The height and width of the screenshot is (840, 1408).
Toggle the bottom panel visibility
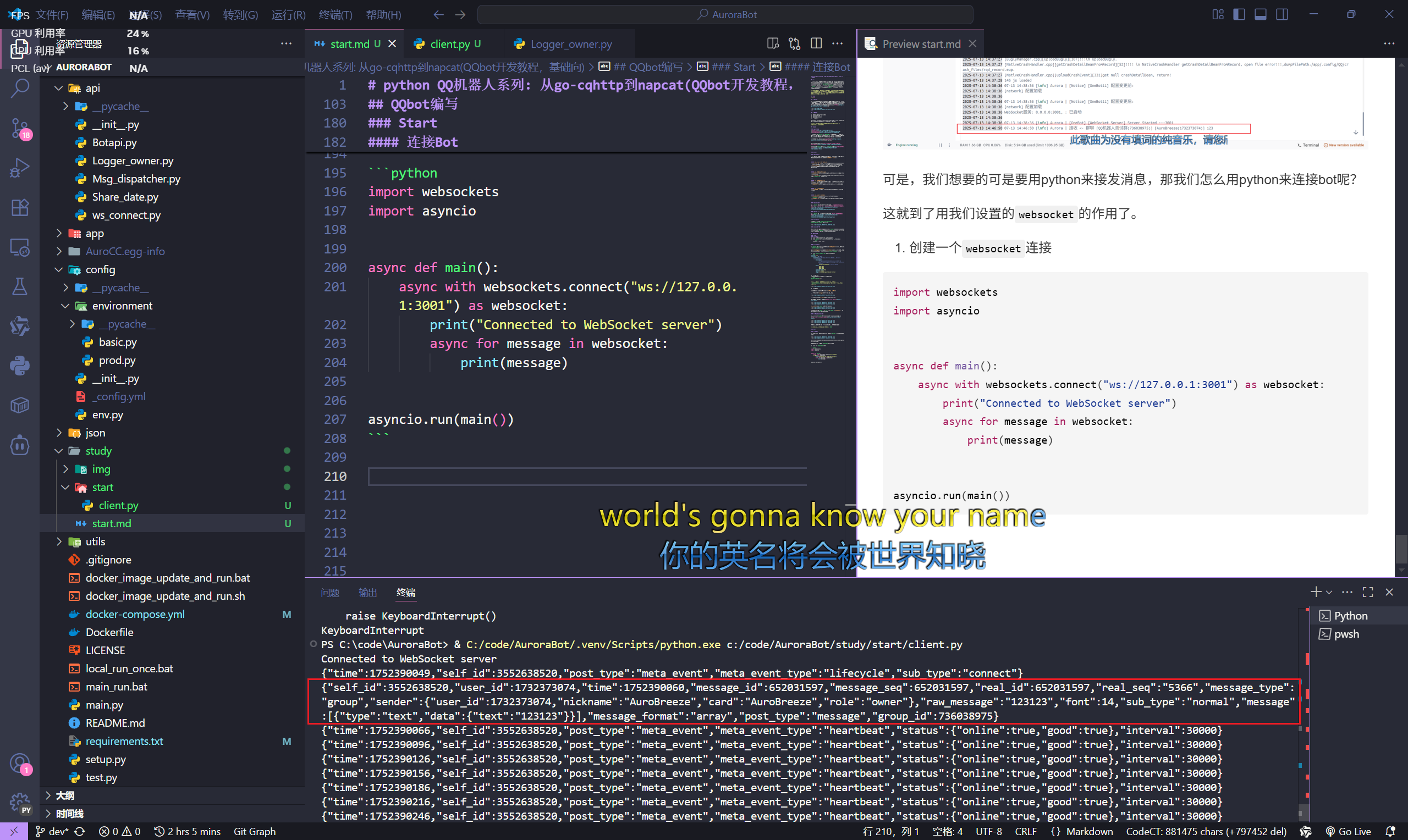tap(1260, 15)
